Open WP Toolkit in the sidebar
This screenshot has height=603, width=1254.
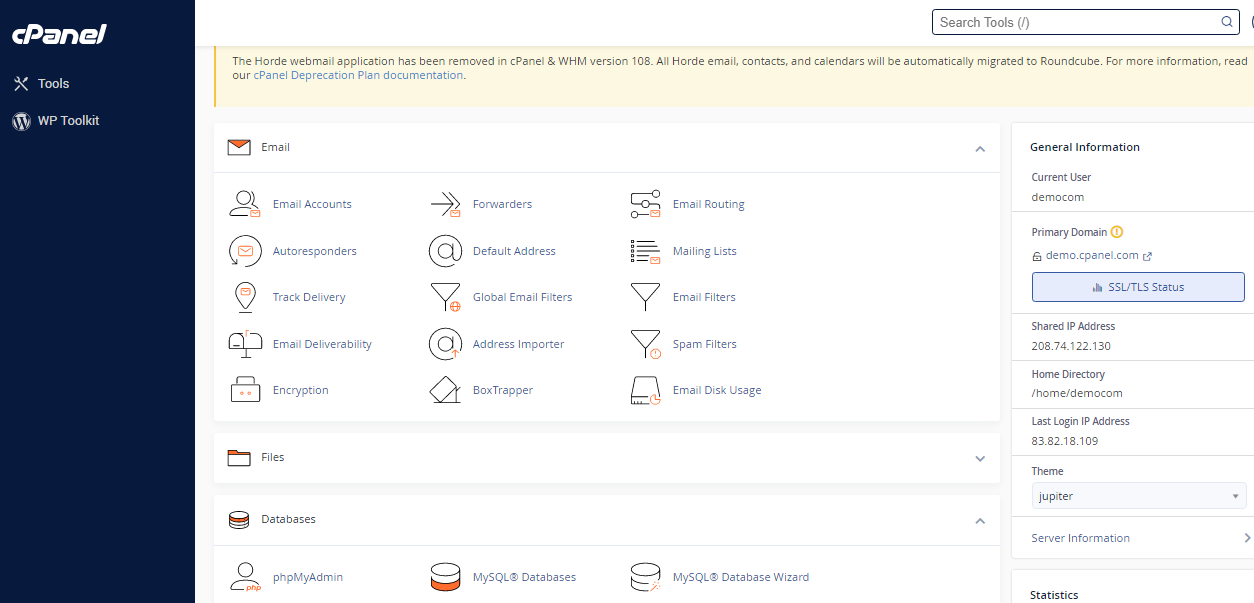coord(68,121)
